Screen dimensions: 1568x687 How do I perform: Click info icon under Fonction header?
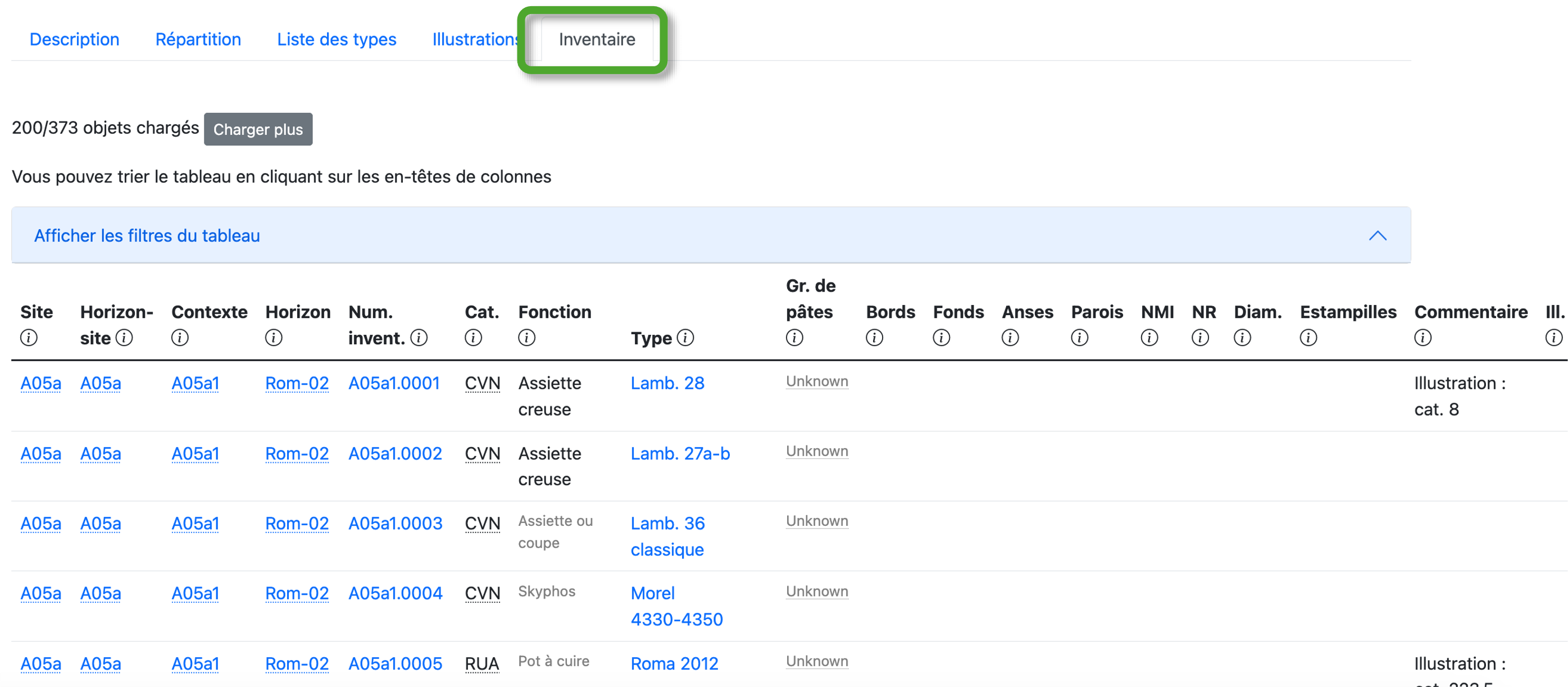(x=526, y=338)
